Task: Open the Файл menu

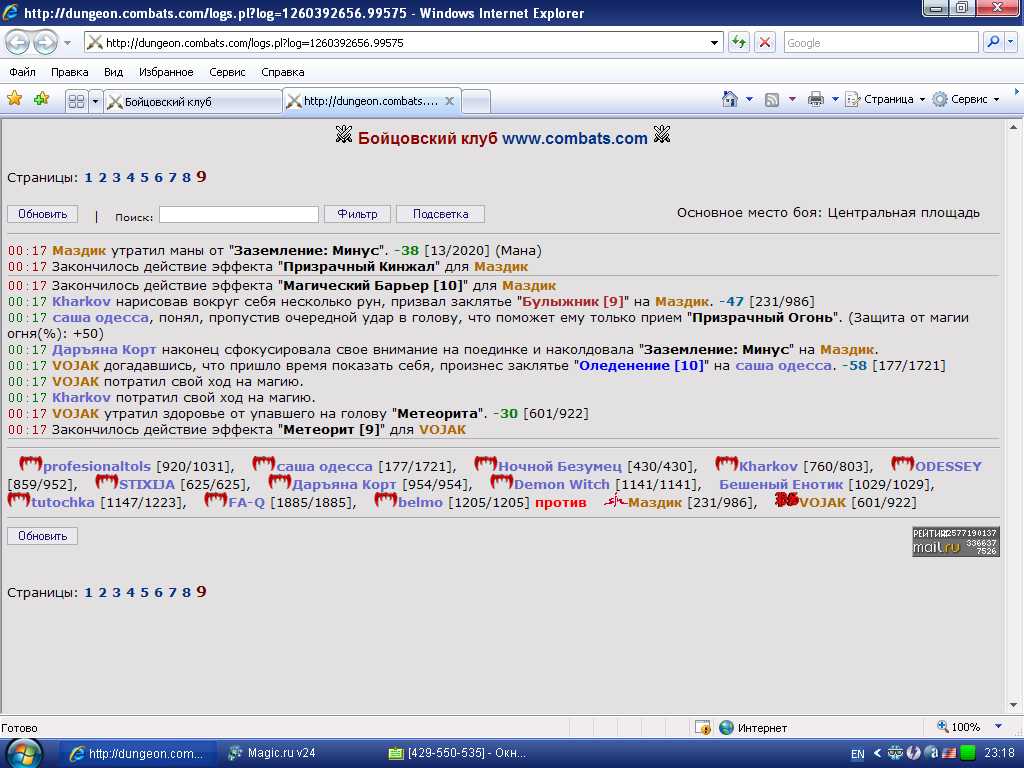Action: [x=23, y=72]
